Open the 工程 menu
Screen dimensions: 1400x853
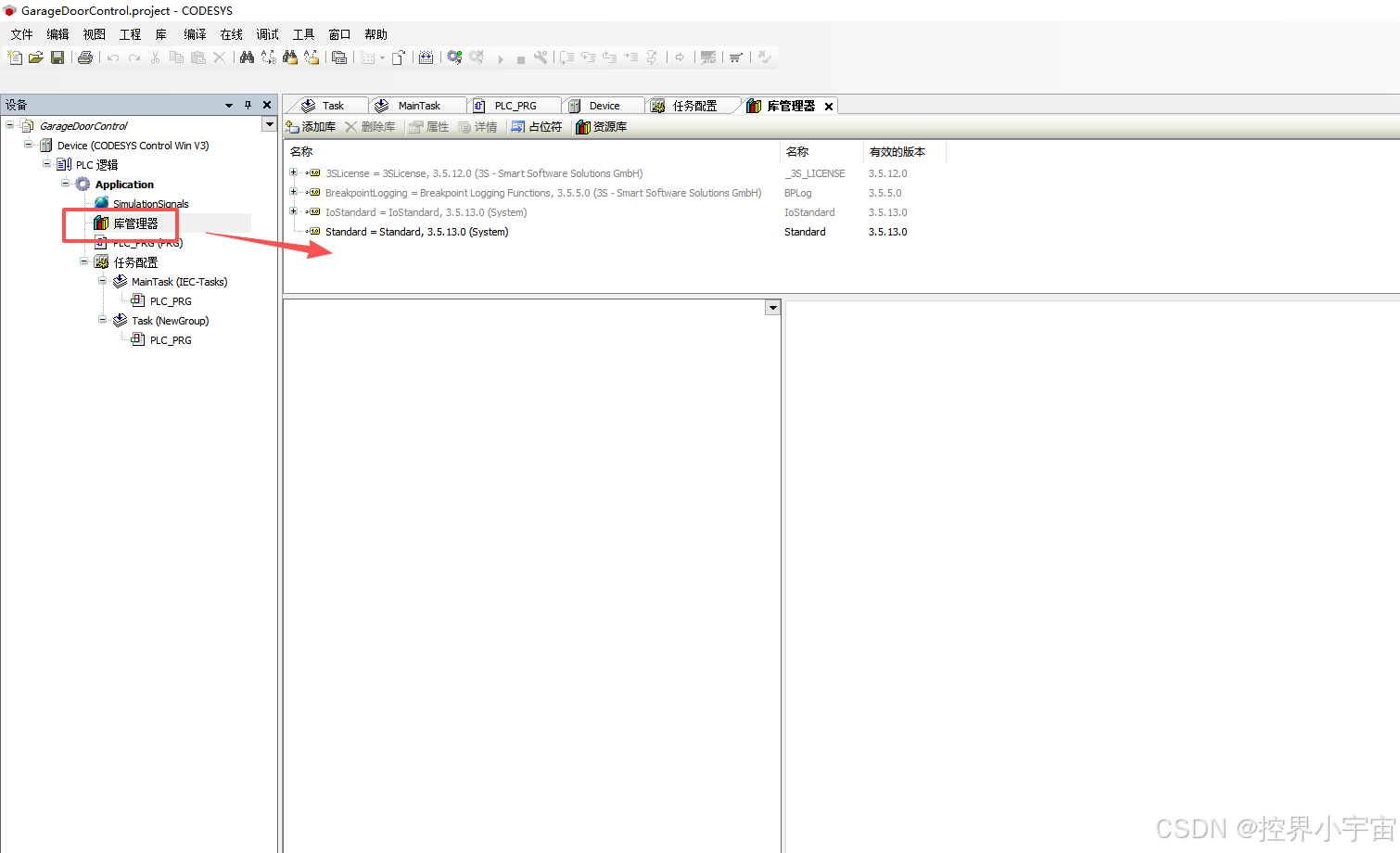[x=131, y=34]
